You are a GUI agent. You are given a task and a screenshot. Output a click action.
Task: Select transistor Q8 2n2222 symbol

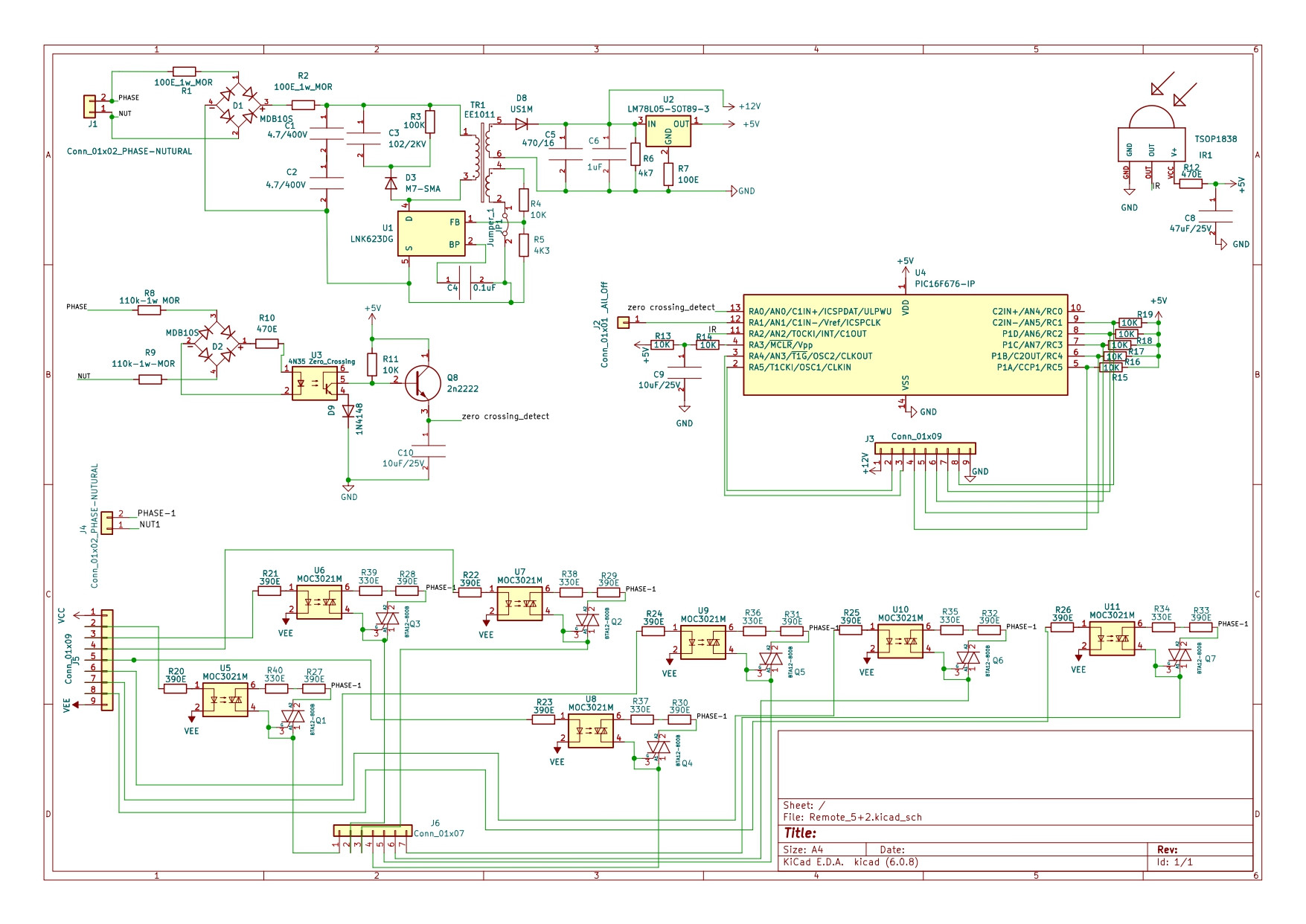(x=423, y=383)
